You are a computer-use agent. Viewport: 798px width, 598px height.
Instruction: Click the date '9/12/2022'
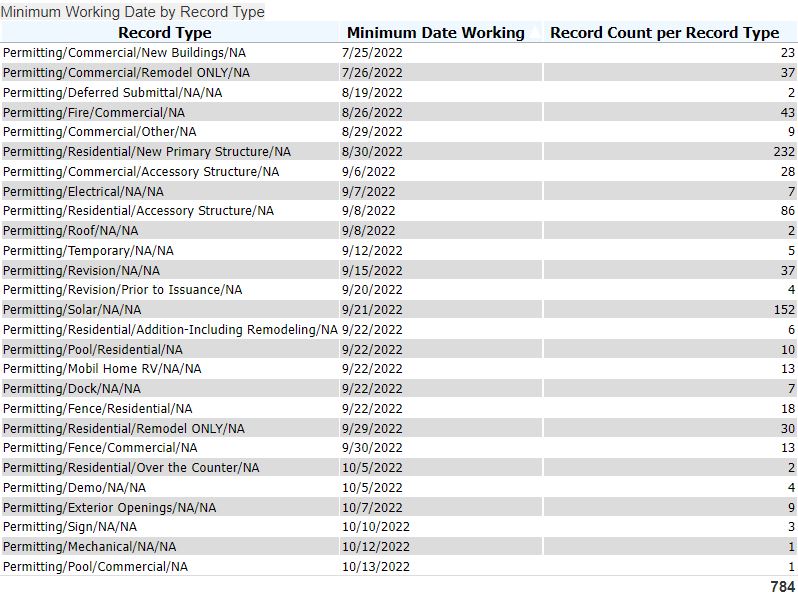[x=372, y=250]
